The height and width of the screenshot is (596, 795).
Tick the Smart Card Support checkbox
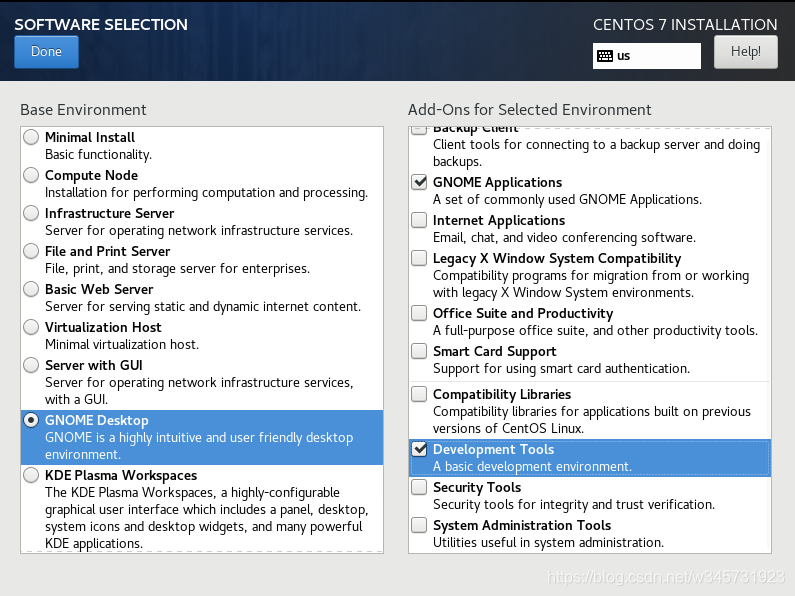(419, 352)
